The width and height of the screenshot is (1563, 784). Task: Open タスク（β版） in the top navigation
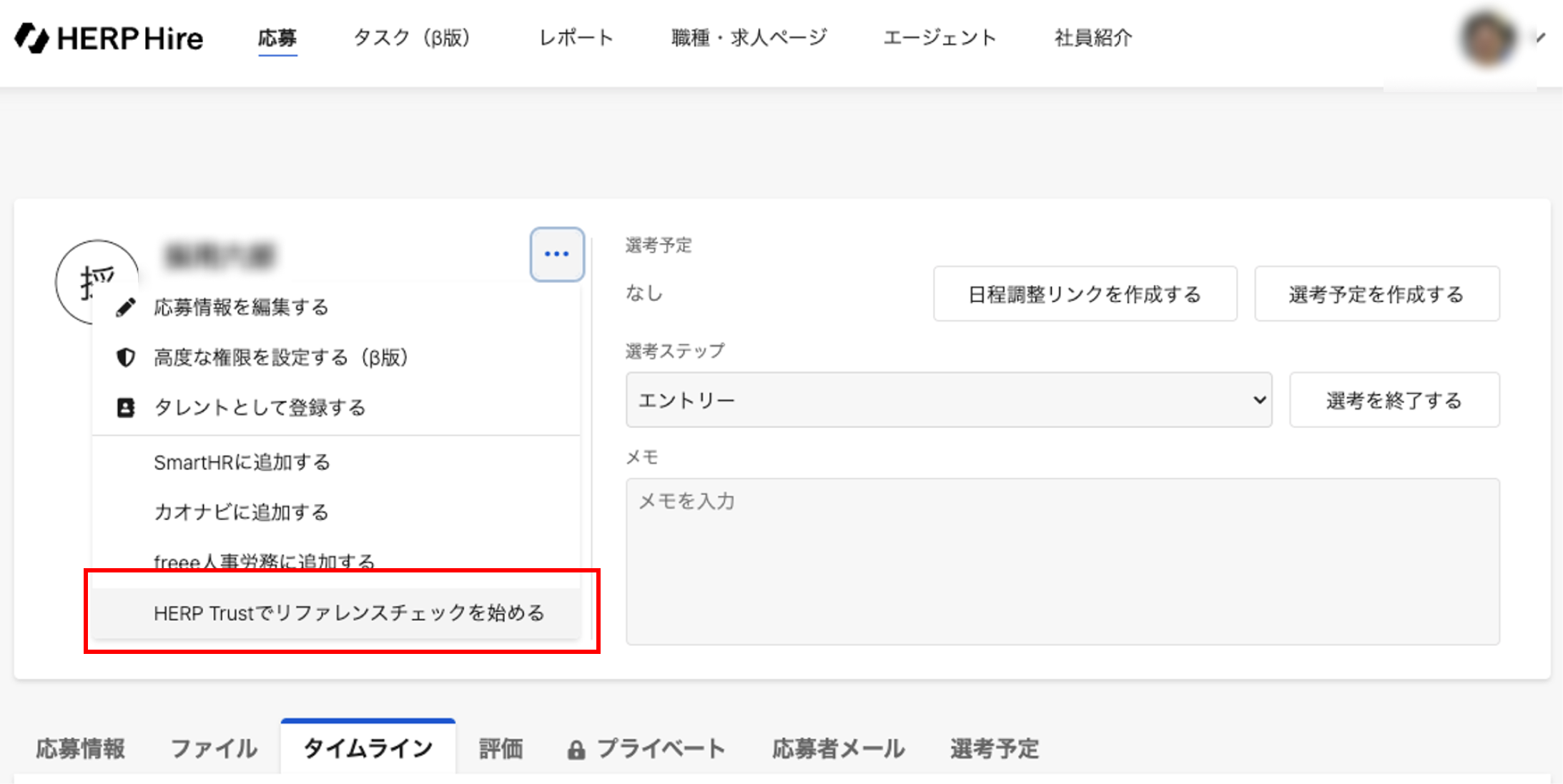pyautogui.click(x=412, y=38)
